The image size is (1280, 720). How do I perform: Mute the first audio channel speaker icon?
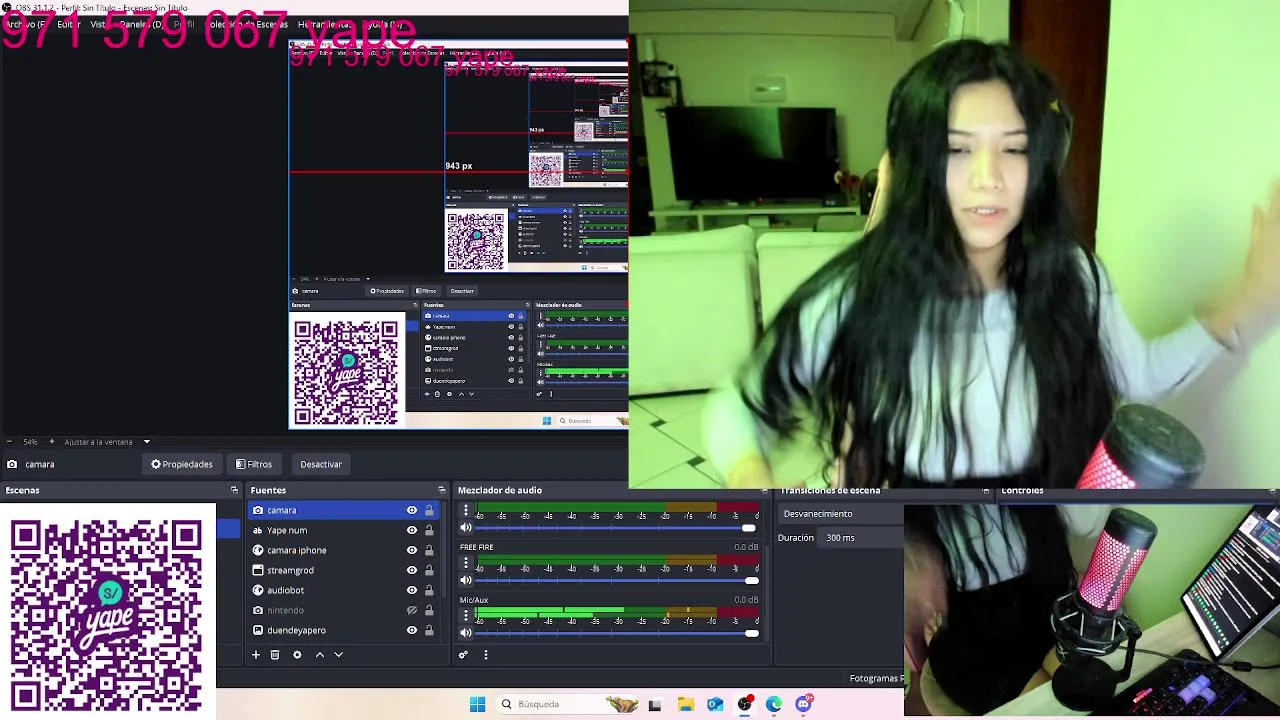click(x=466, y=527)
